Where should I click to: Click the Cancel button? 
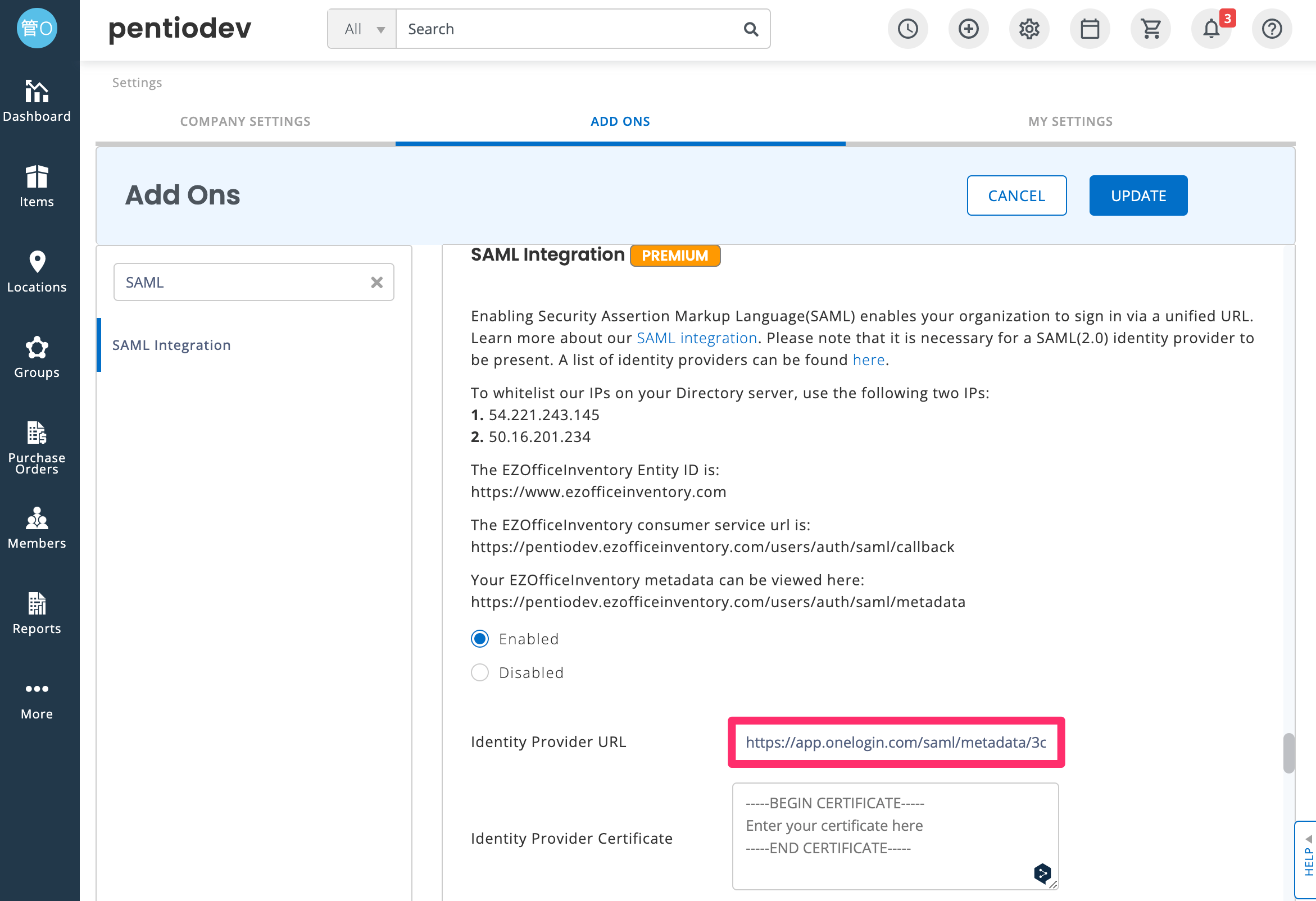pyautogui.click(x=1017, y=195)
